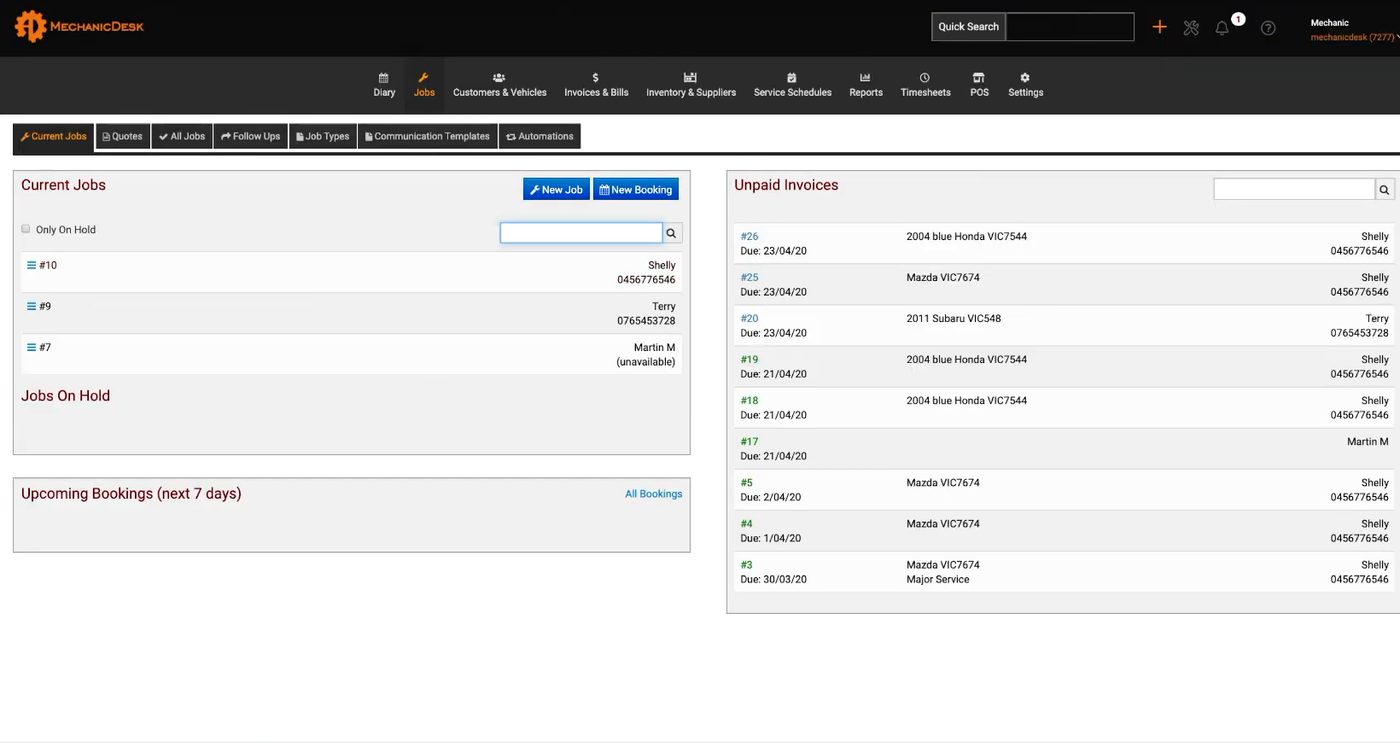Open the Diary section
This screenshot has width=1400, height=743.
pos(384,85)
